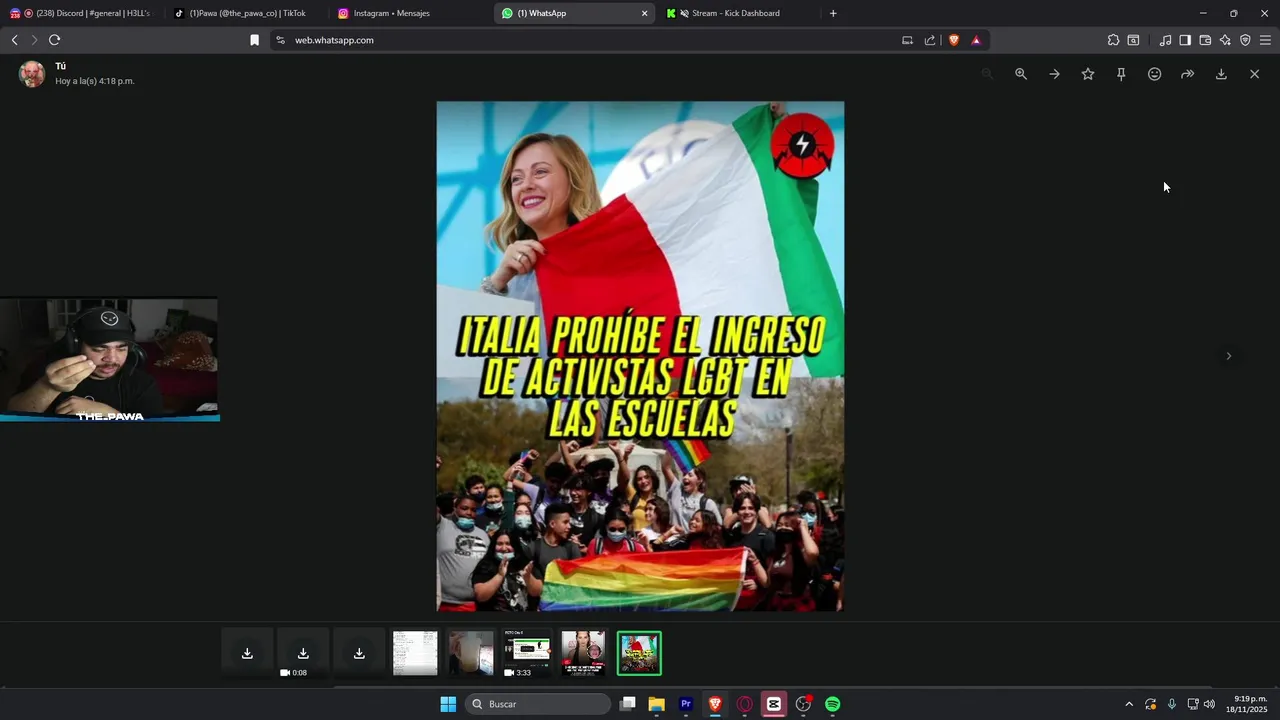
Task: Select the highlighted Italia flag thumbnail
Action: 639,654
